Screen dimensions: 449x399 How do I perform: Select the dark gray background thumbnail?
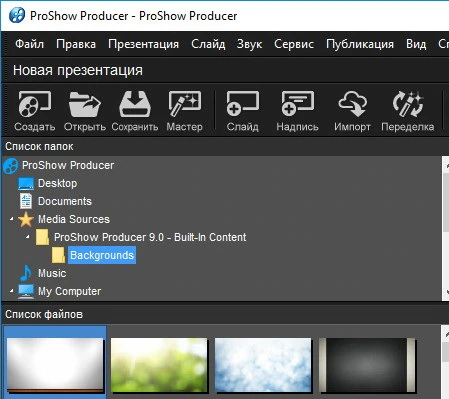click(367, 365)
